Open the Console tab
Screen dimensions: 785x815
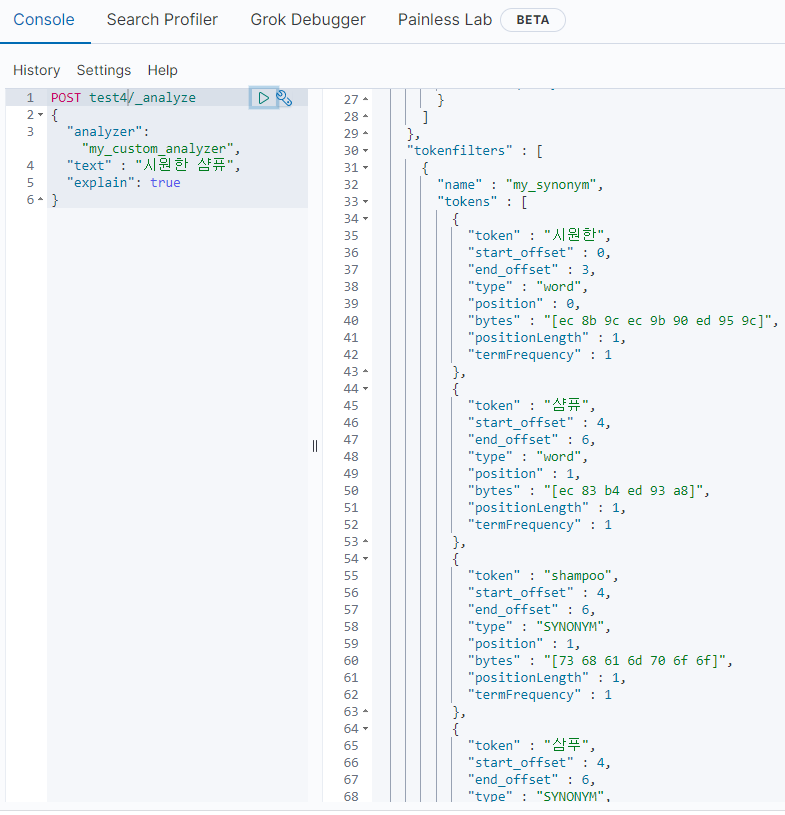(44, 20)
